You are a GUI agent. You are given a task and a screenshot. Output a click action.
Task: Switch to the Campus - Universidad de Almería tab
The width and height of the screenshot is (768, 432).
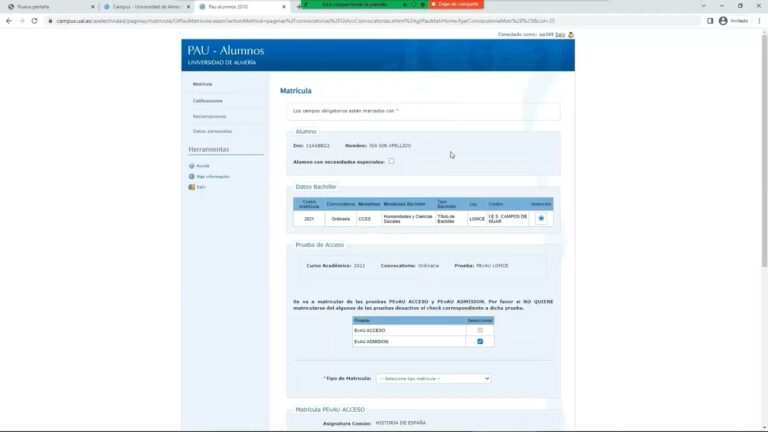[x=146, y=7]
